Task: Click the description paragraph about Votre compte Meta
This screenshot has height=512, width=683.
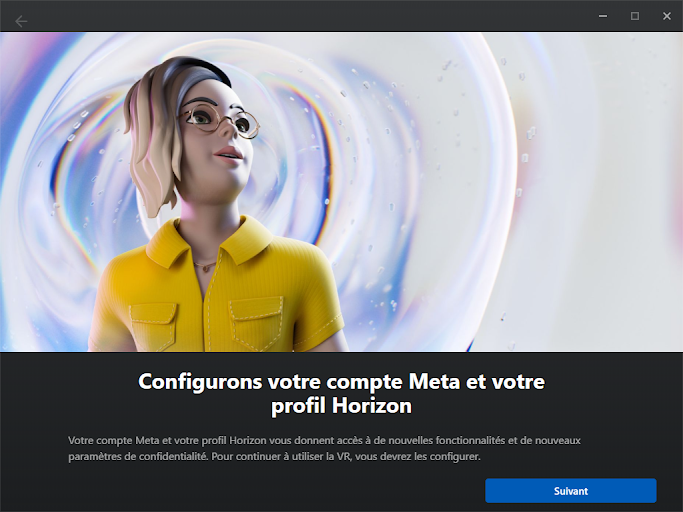Action: [x=324, y=448]
